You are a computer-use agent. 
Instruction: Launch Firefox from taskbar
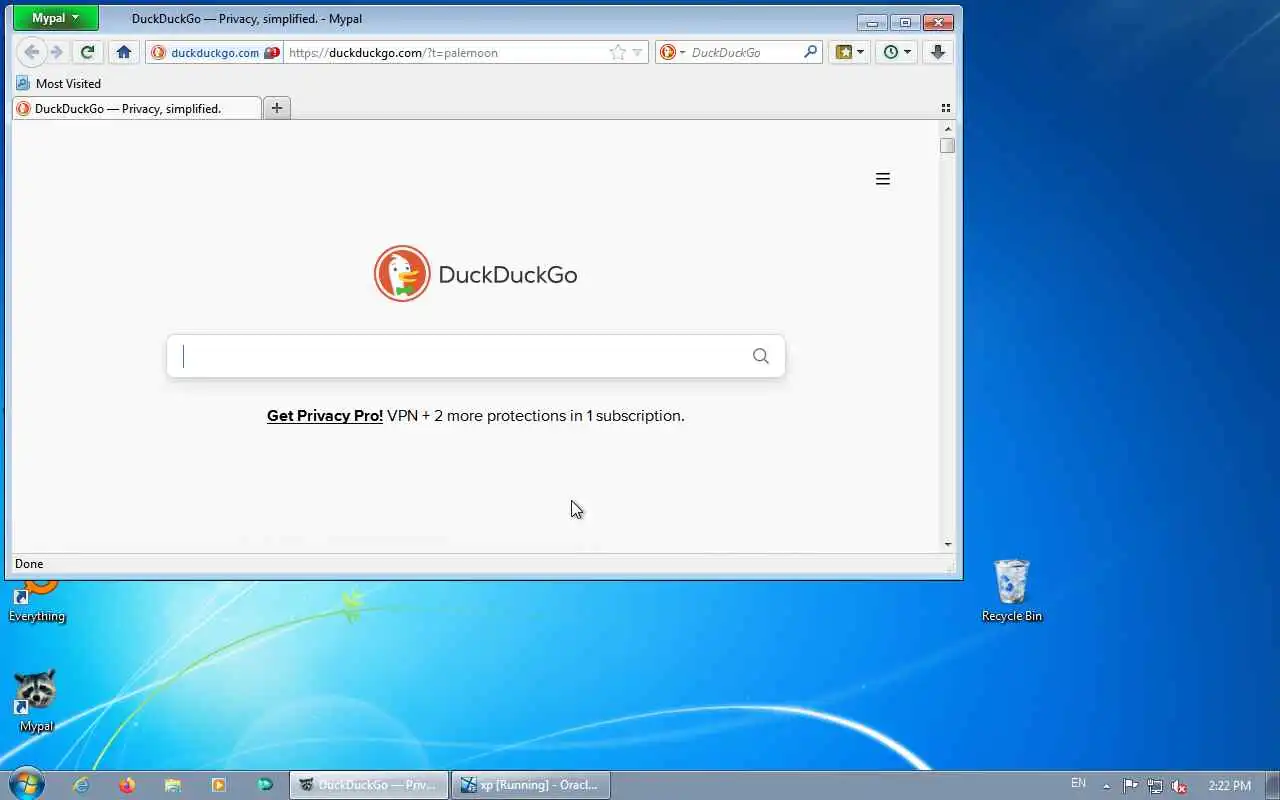click(x=127, y=785)
